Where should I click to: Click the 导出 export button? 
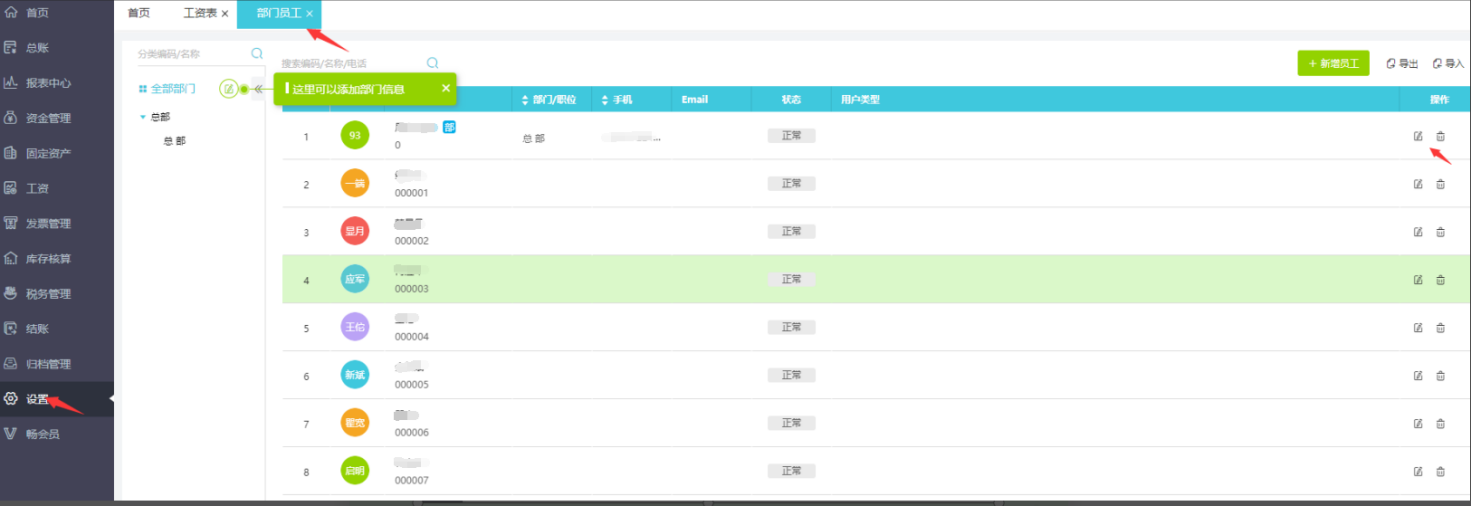click(x=1402, y=63)
